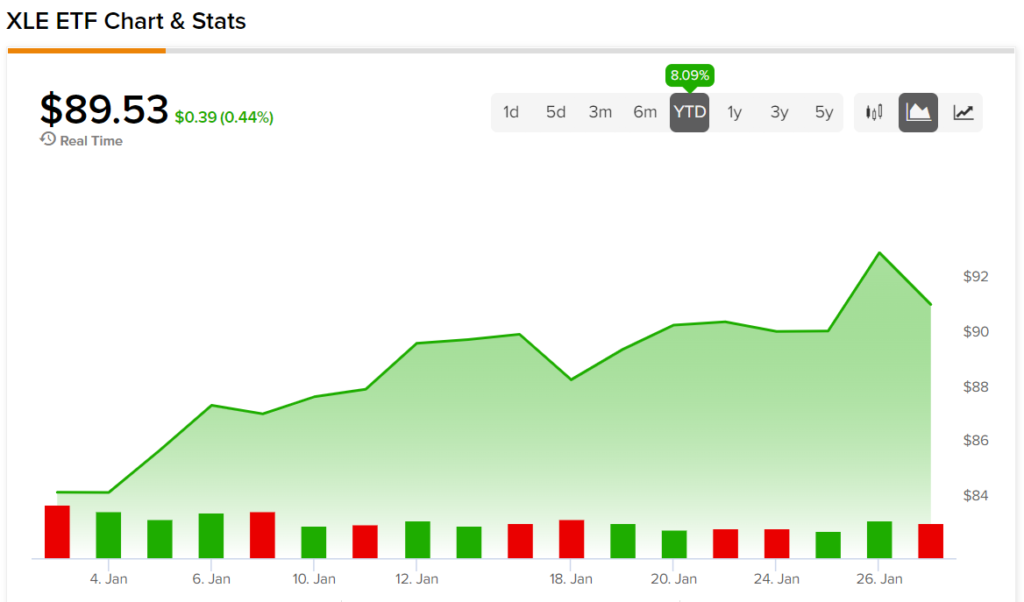Viewport: 1024px width, 602px height.
Task: Click the green volume bar above 26. Jan
Action: [x=879, y=540]
